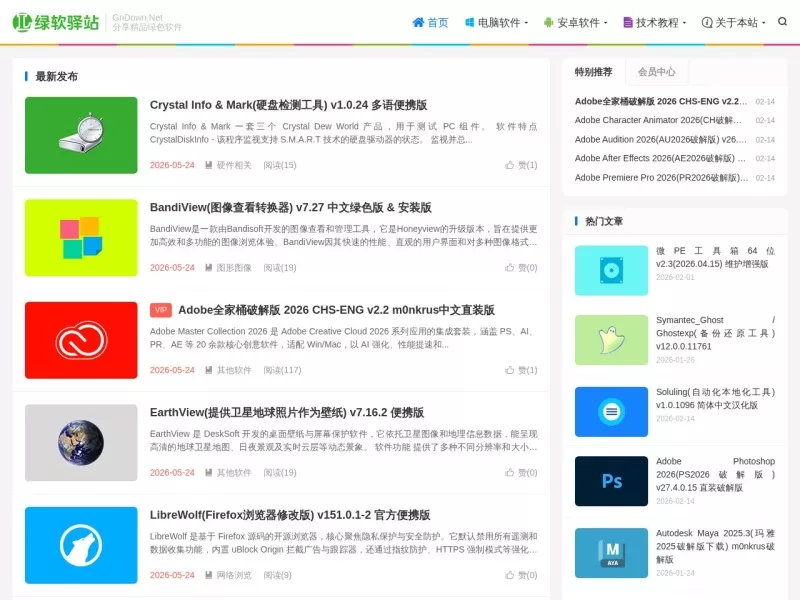Open the 硬件相关 category link

[234, 165]
